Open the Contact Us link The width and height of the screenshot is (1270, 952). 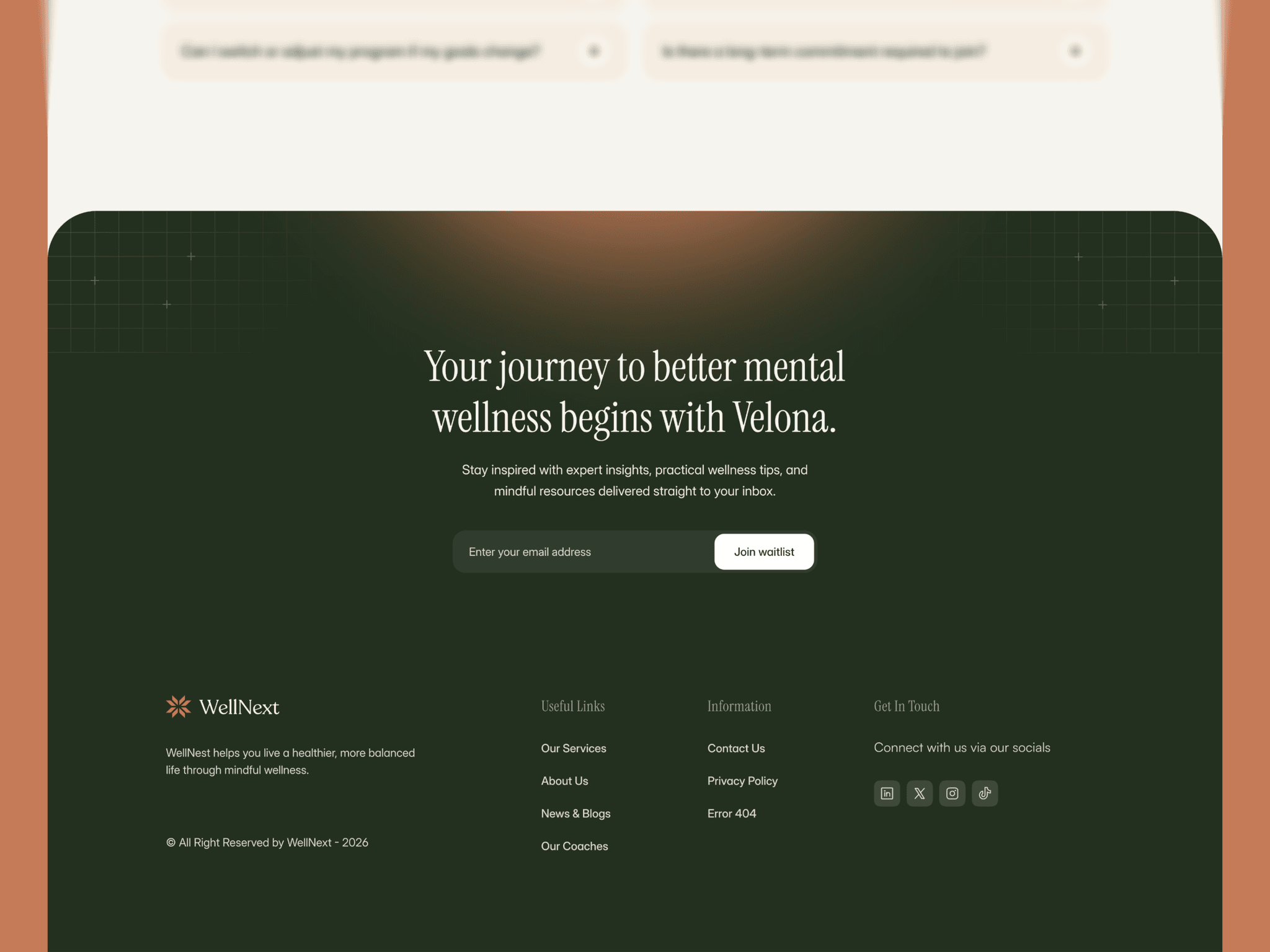[736, 748]
